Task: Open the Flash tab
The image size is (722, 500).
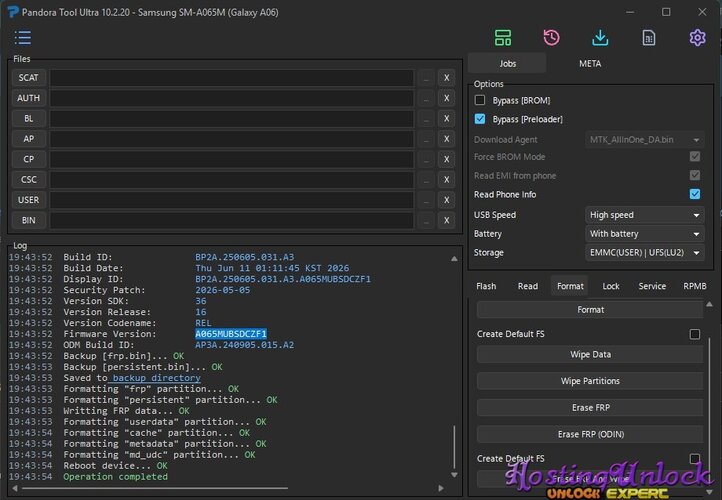Action: [x=486, y=286]
